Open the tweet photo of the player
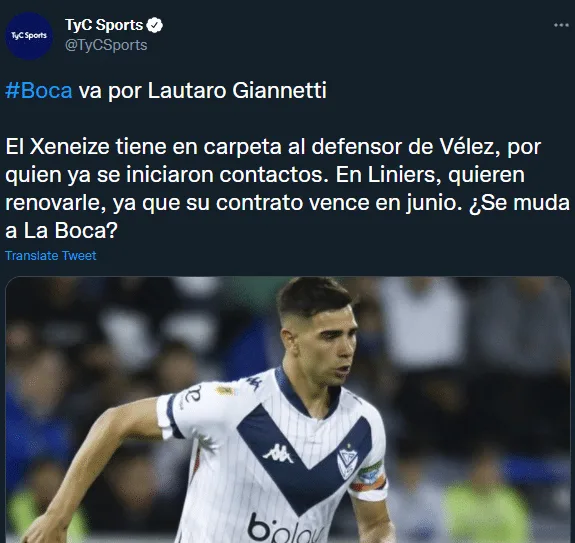 point(288,410)
